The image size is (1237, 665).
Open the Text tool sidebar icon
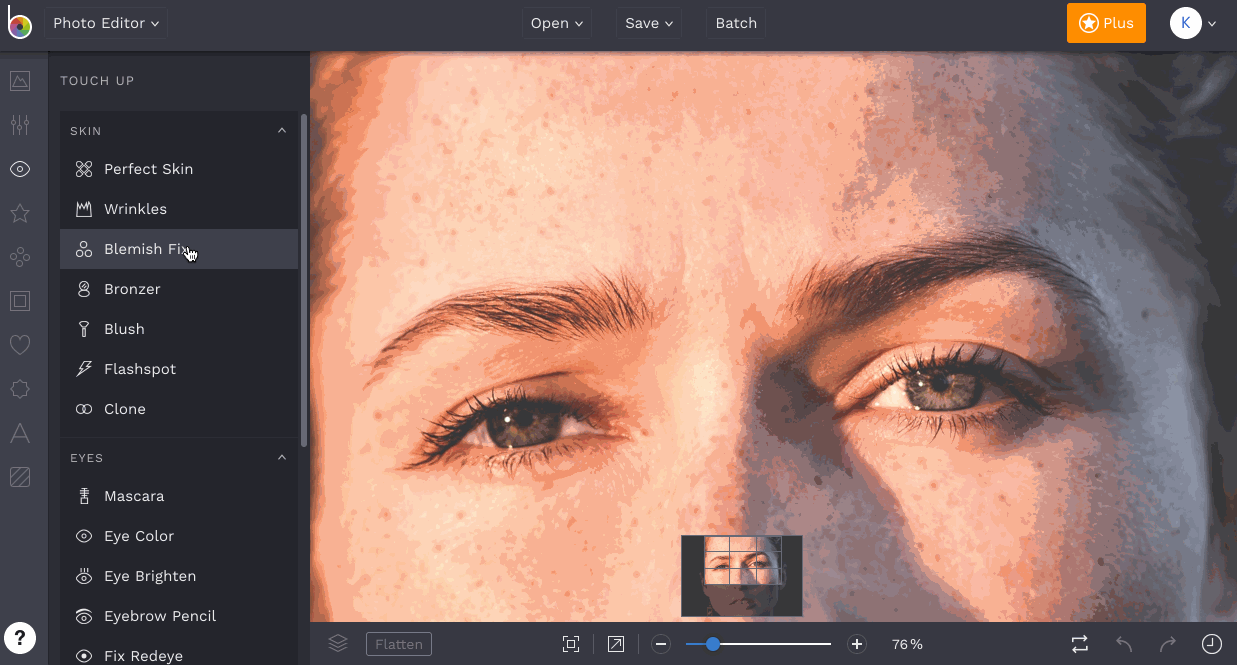click(x=20, y=433)
